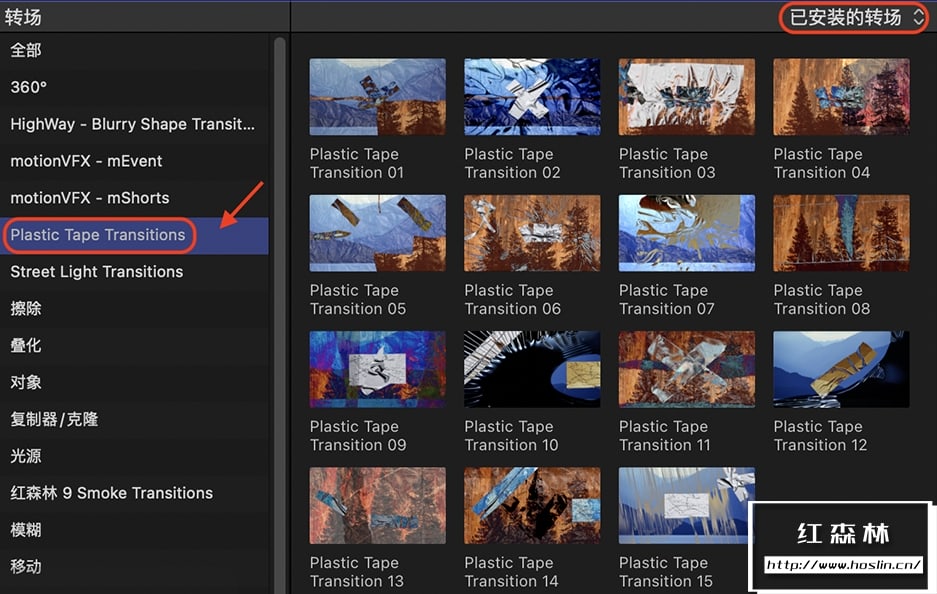This screenshot has height=594, width=937.
Task: Click the 'Plastic Tape Transition 03' label
Action: coord(667,164)
